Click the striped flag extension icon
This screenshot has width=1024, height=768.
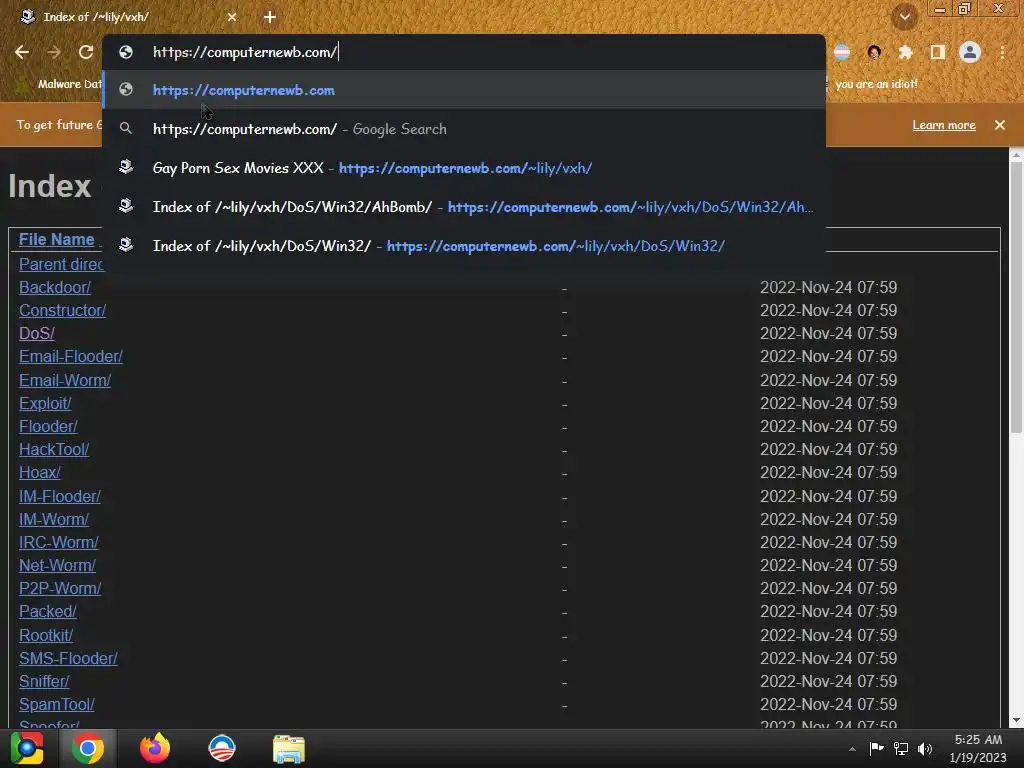click(842, 52)
